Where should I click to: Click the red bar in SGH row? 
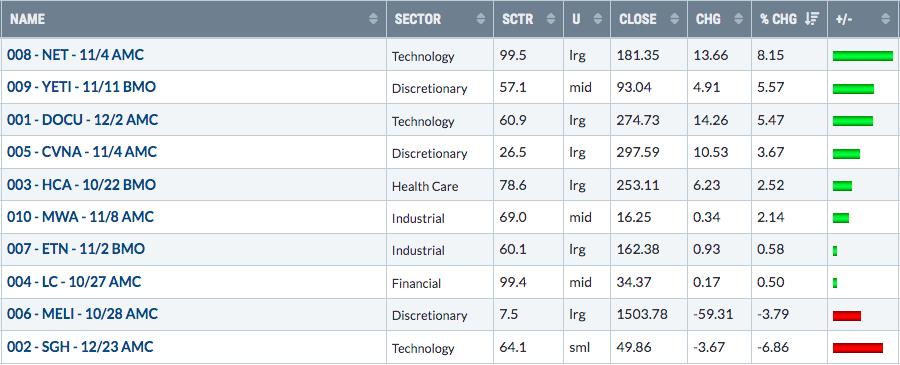click(858, 348)
